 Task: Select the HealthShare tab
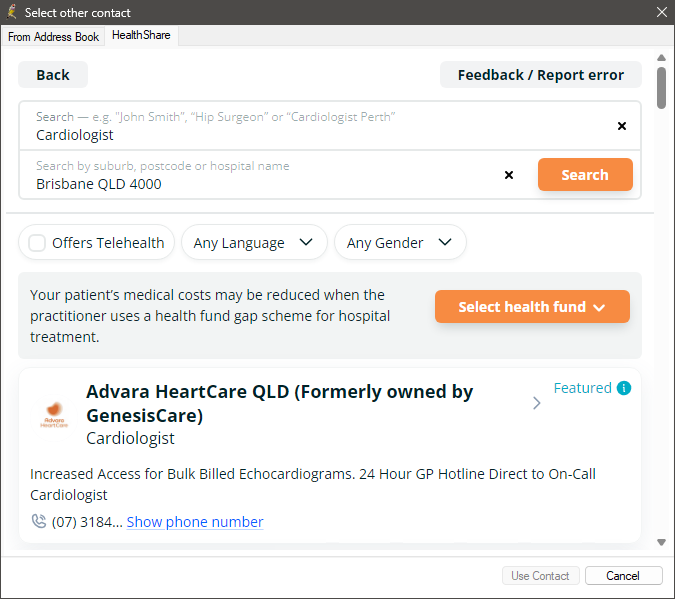point(141,35)
